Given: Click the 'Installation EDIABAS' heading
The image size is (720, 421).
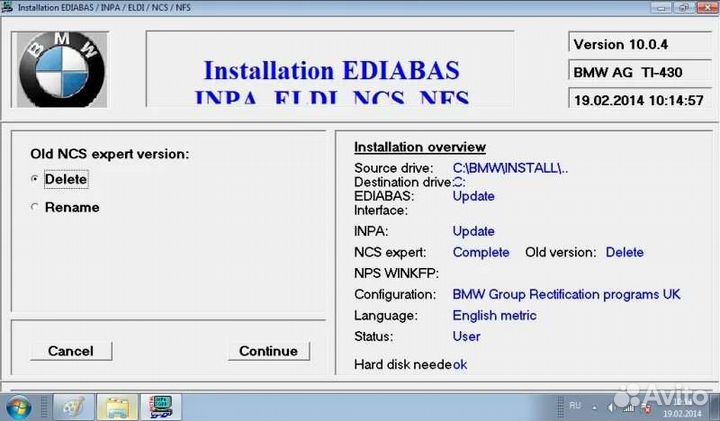Looking at the screenshot, I should pos(332,70).
